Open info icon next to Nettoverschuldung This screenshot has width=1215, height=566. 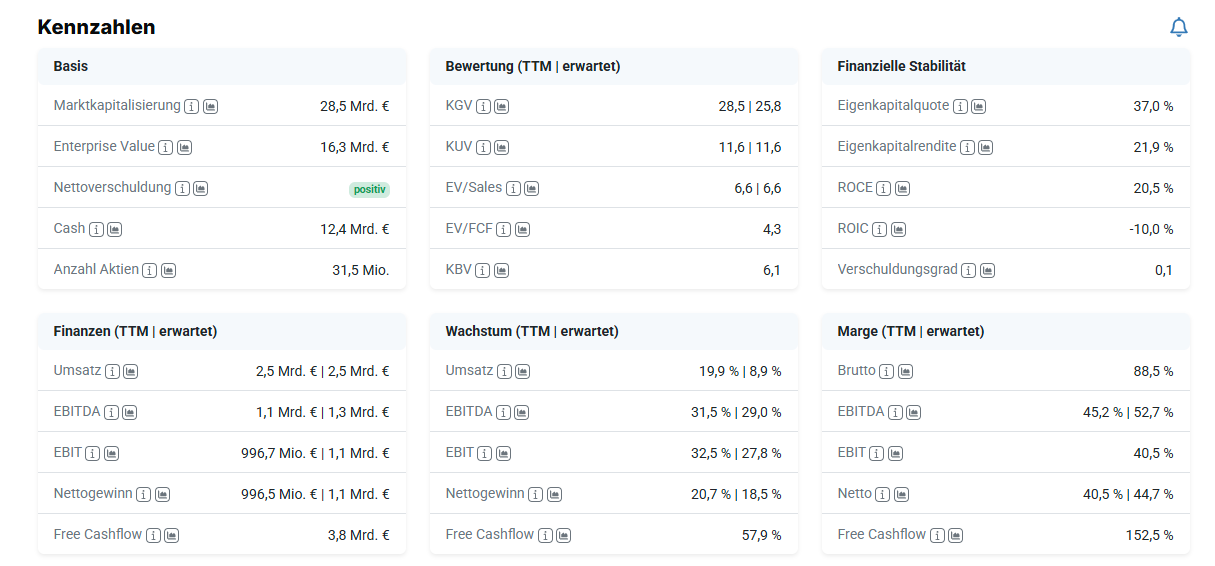pyautogui.click(x=181, y=188)
